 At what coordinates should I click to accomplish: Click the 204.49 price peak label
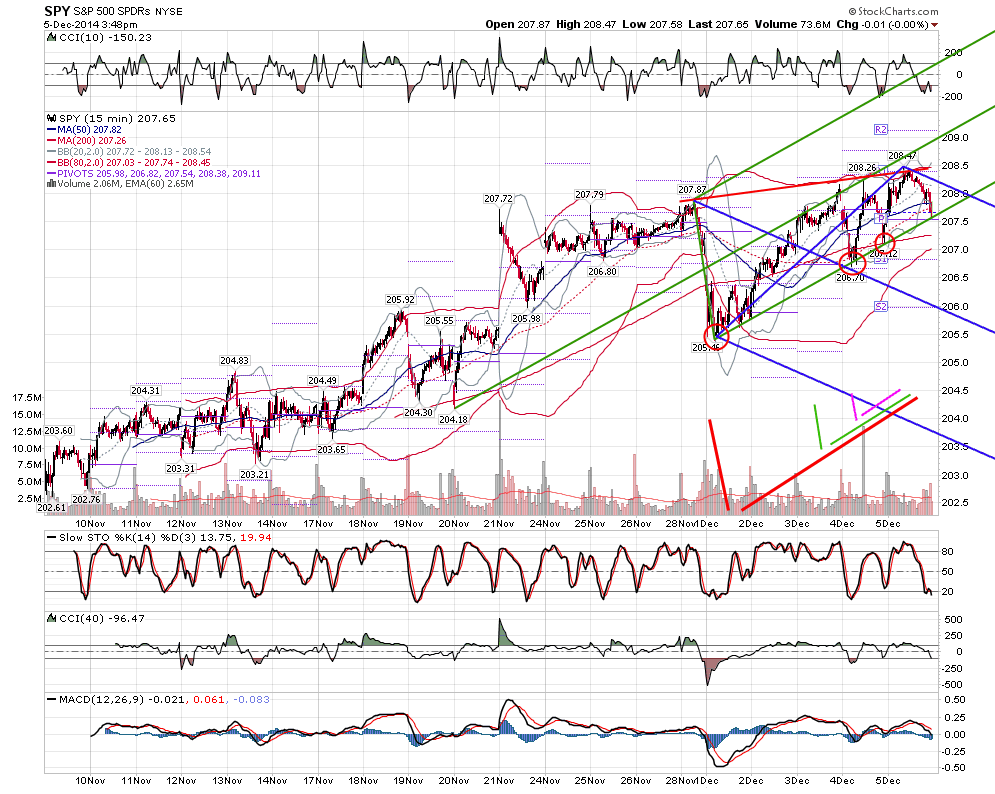click(x=322, y=381)
